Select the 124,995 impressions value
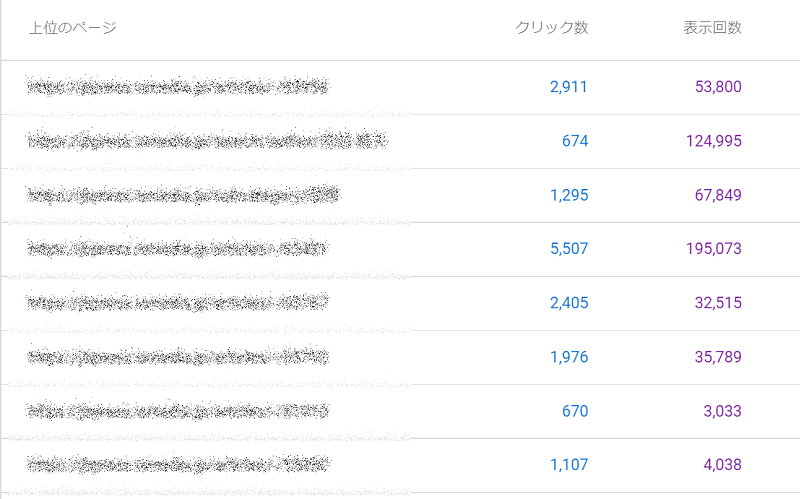 (x=713, y=141)
